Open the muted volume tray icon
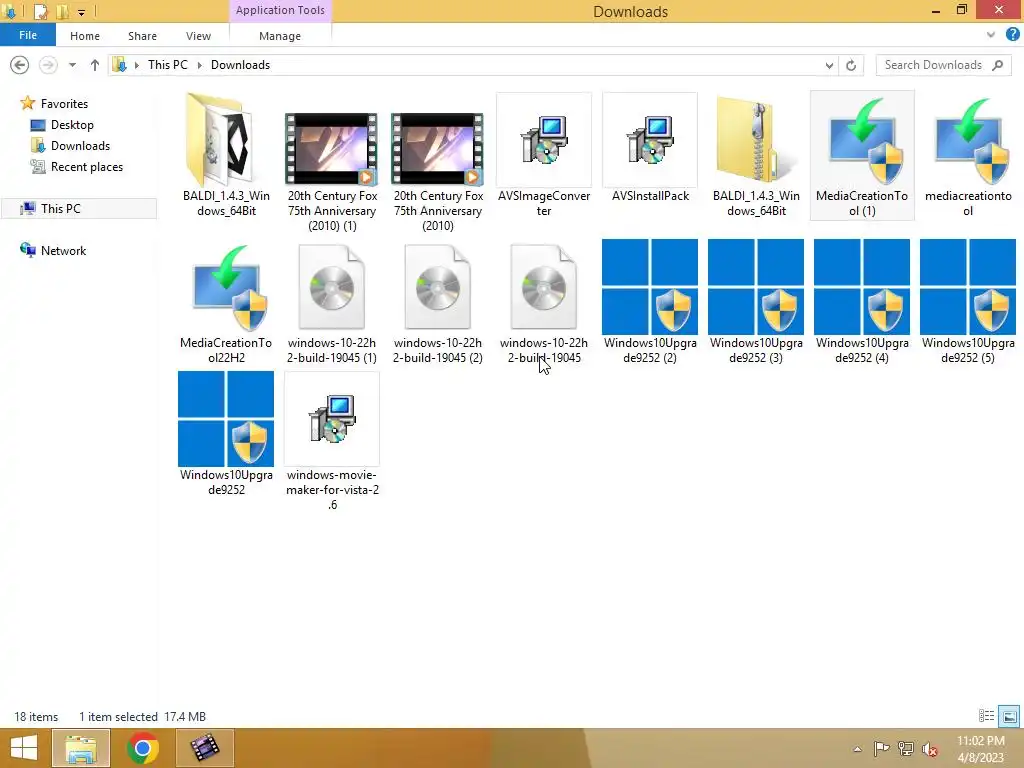Image resolution: width=1024 pixels, height=768 pixels. 930,749
